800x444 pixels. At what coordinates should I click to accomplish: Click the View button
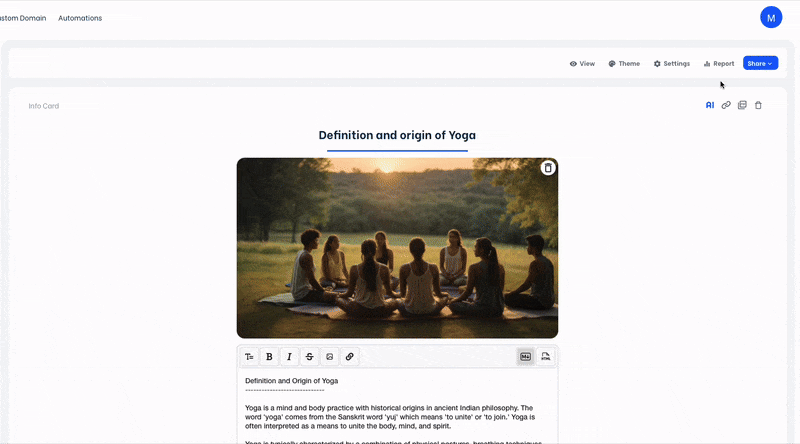tap(582, 63)
